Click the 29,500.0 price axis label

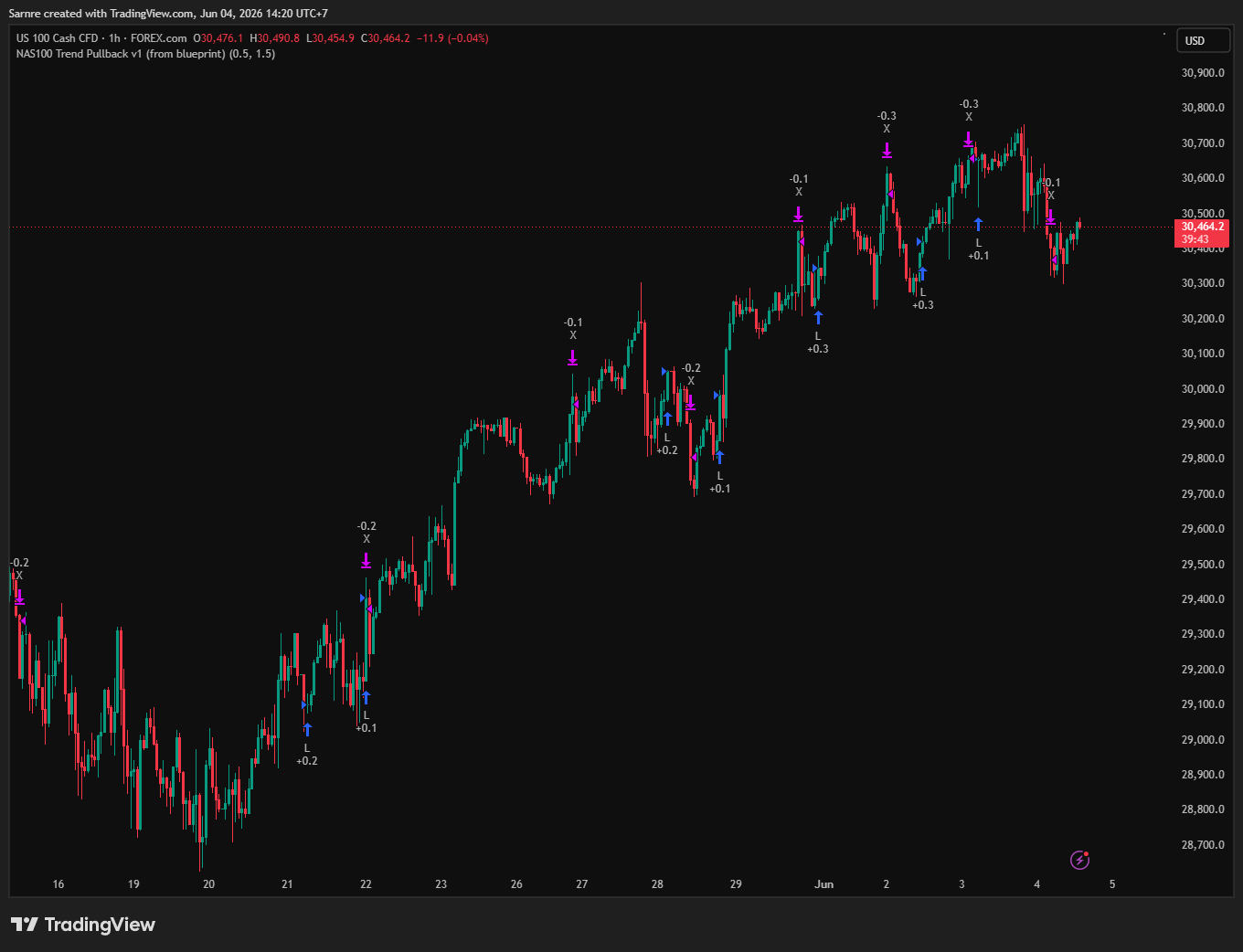coord(1203,565)
